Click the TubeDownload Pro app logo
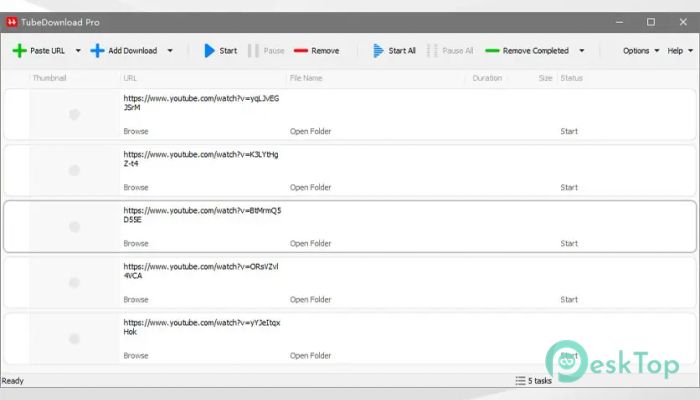700x400 pixels. (12, 22)
